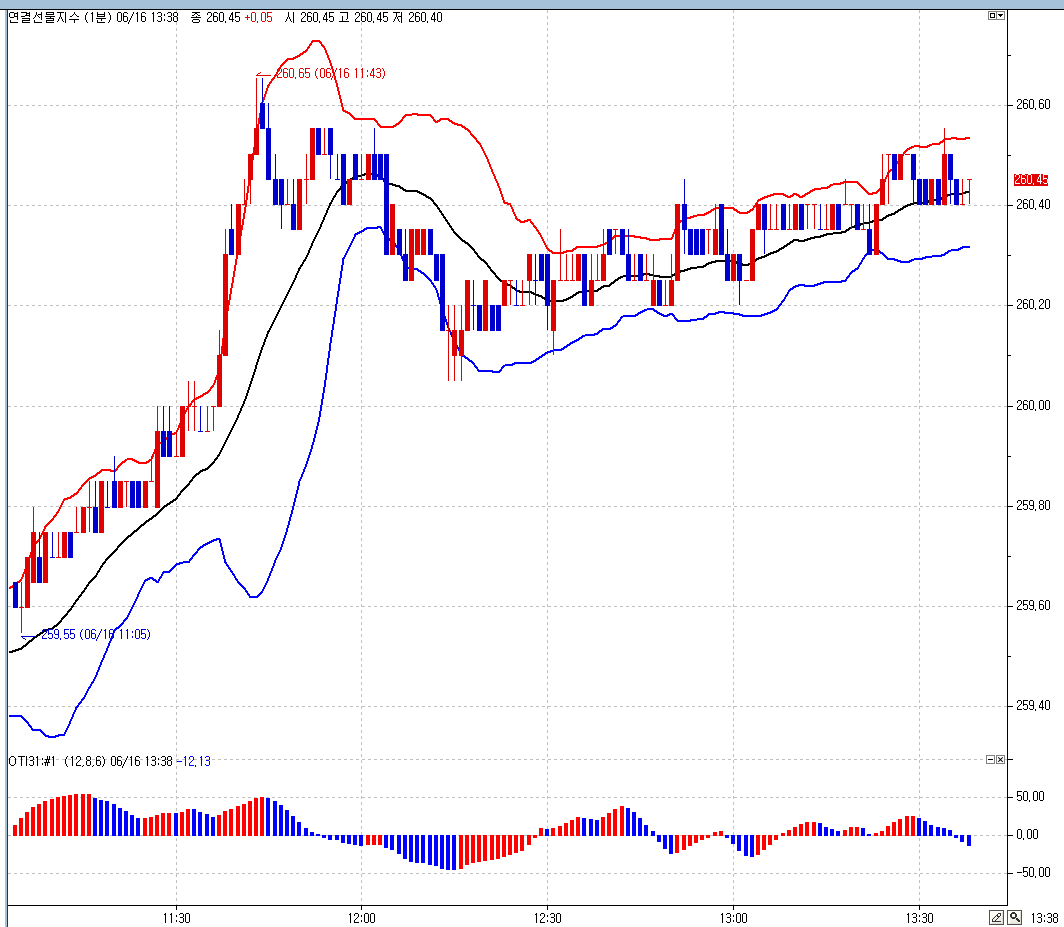Click the 11:30 time axis label
Screen dimensions: 1064x927
176,917
